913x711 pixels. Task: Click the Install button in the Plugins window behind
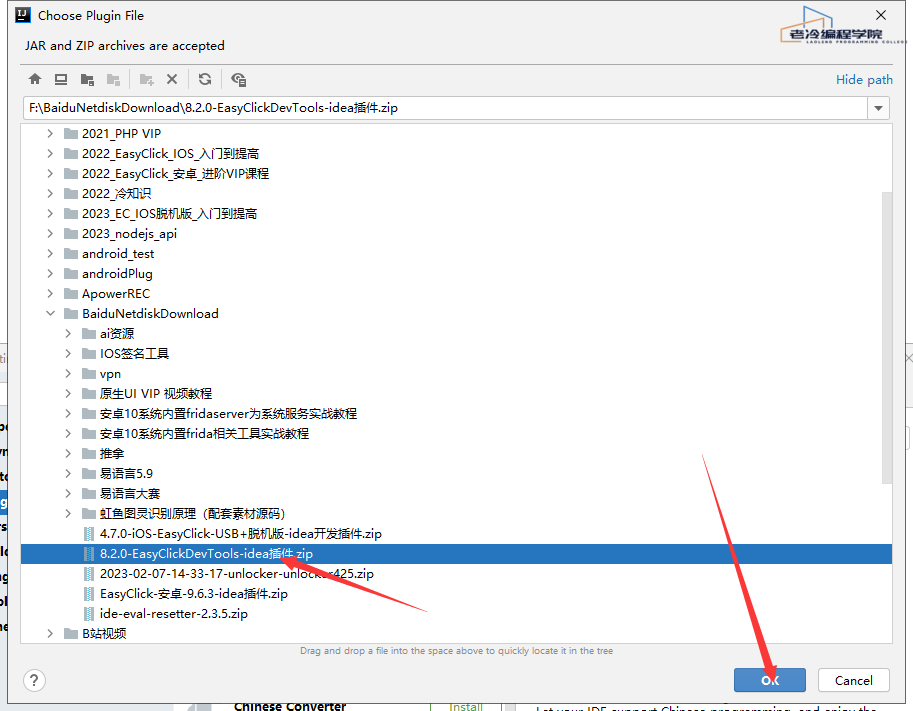[x=466, y=706]
